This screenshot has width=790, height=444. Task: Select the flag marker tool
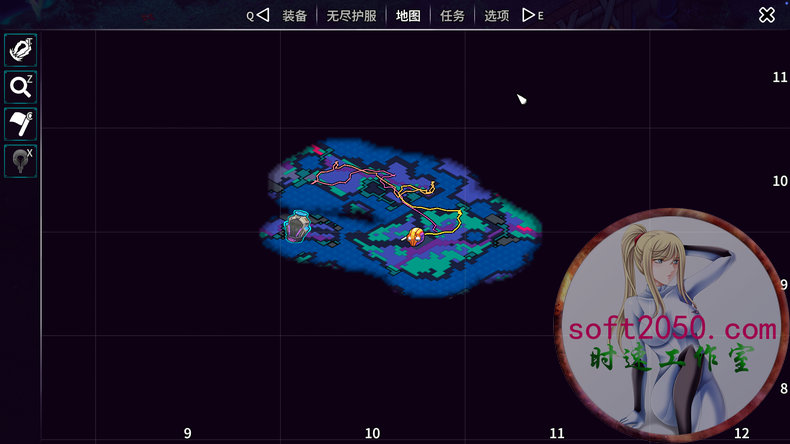point(21,124)
